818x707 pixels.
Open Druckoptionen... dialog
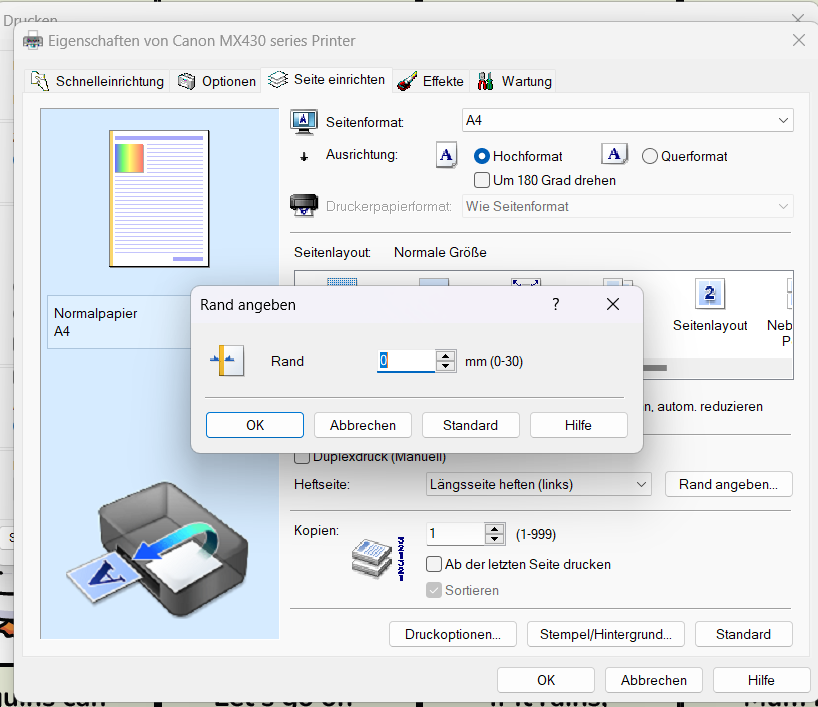452,634
